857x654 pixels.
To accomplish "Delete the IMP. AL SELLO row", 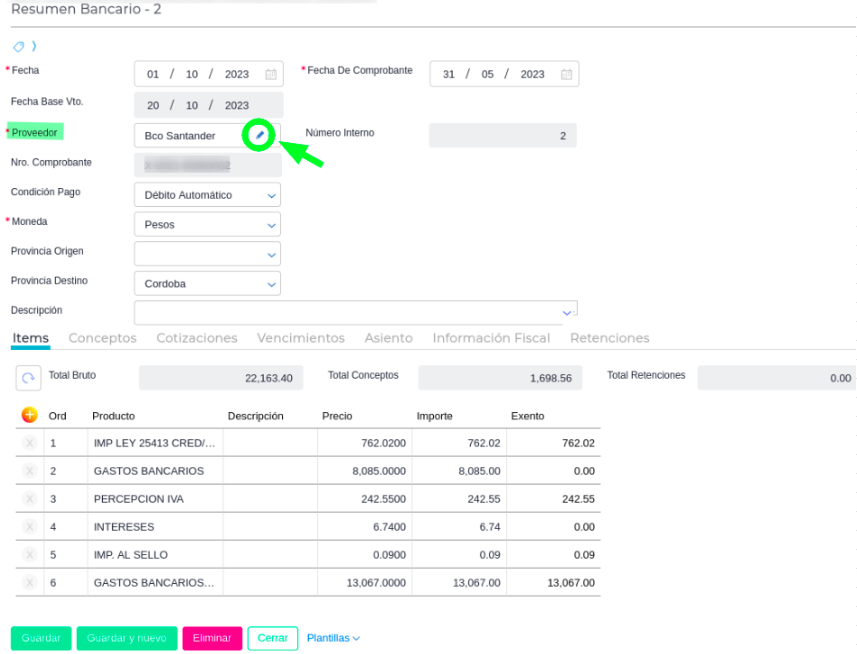I will tap(29, 555).
